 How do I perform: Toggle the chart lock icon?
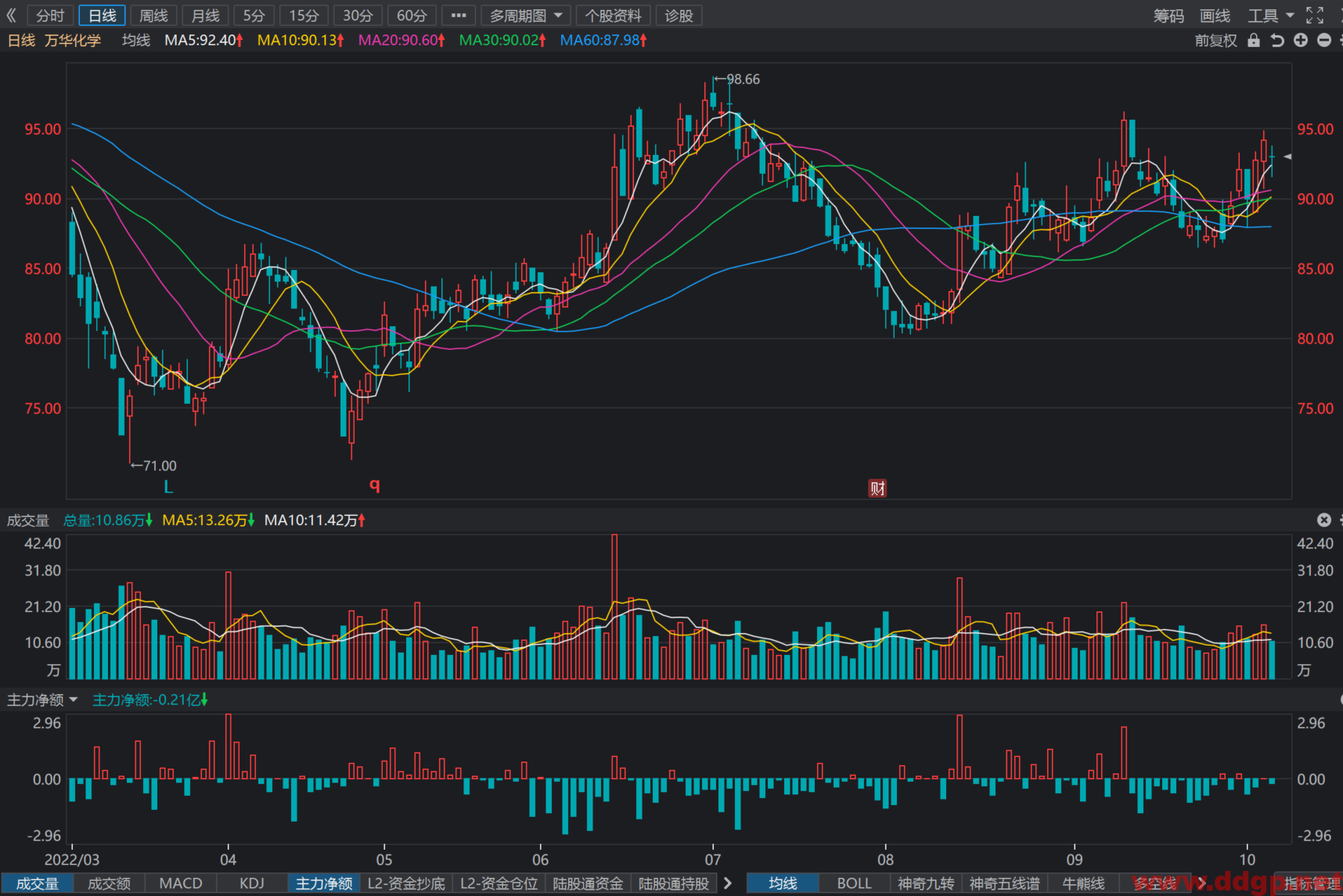coord(1254,40)
